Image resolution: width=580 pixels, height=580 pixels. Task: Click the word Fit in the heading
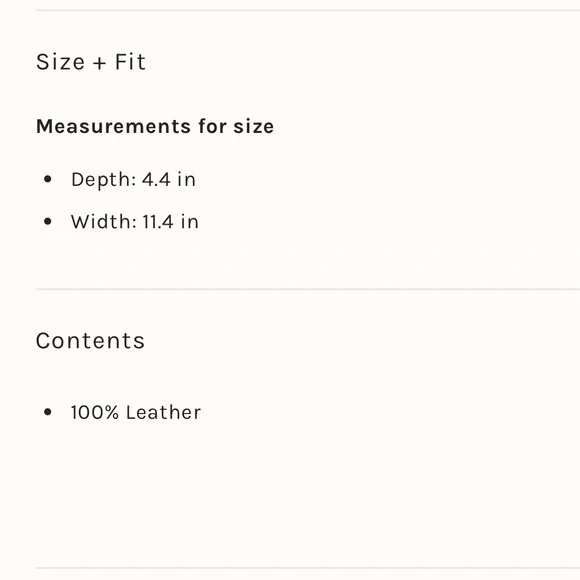130,62
